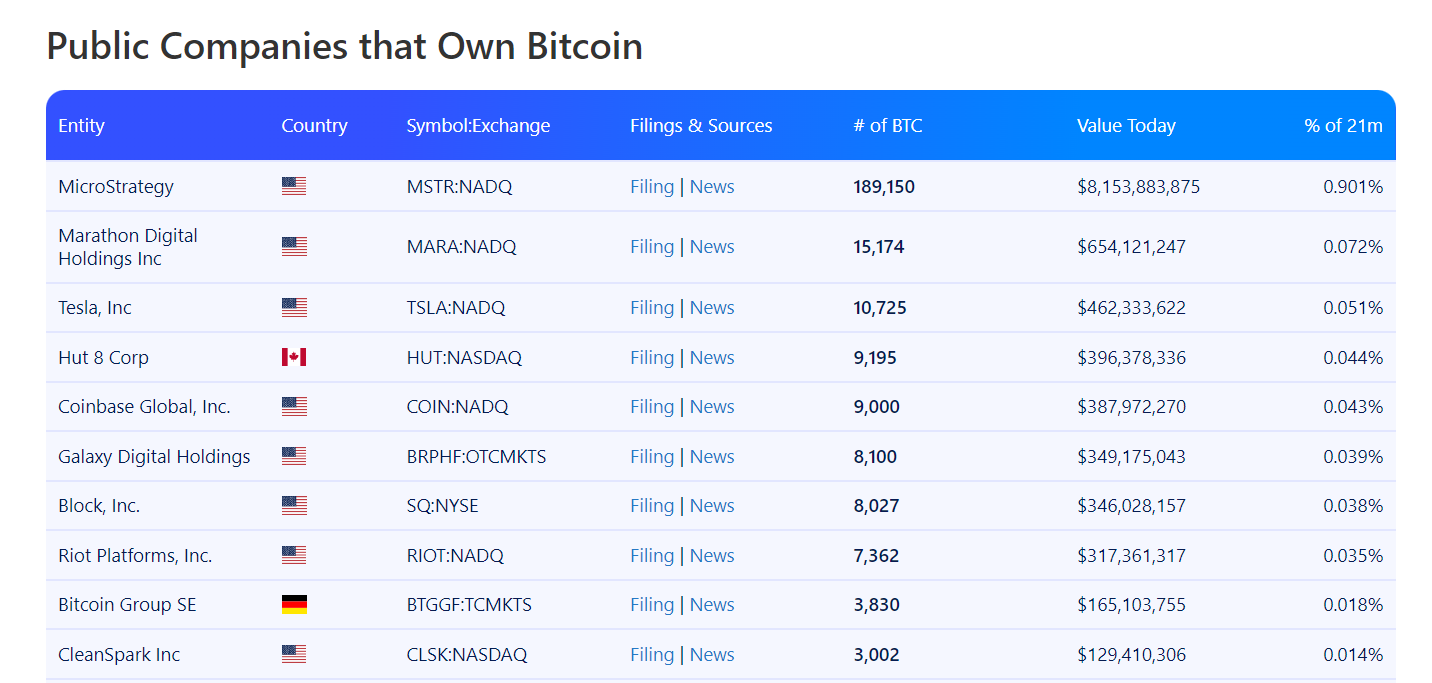
Task: Click the flag in the CleanSpark Inc row
Action: (x=294, y=654)
